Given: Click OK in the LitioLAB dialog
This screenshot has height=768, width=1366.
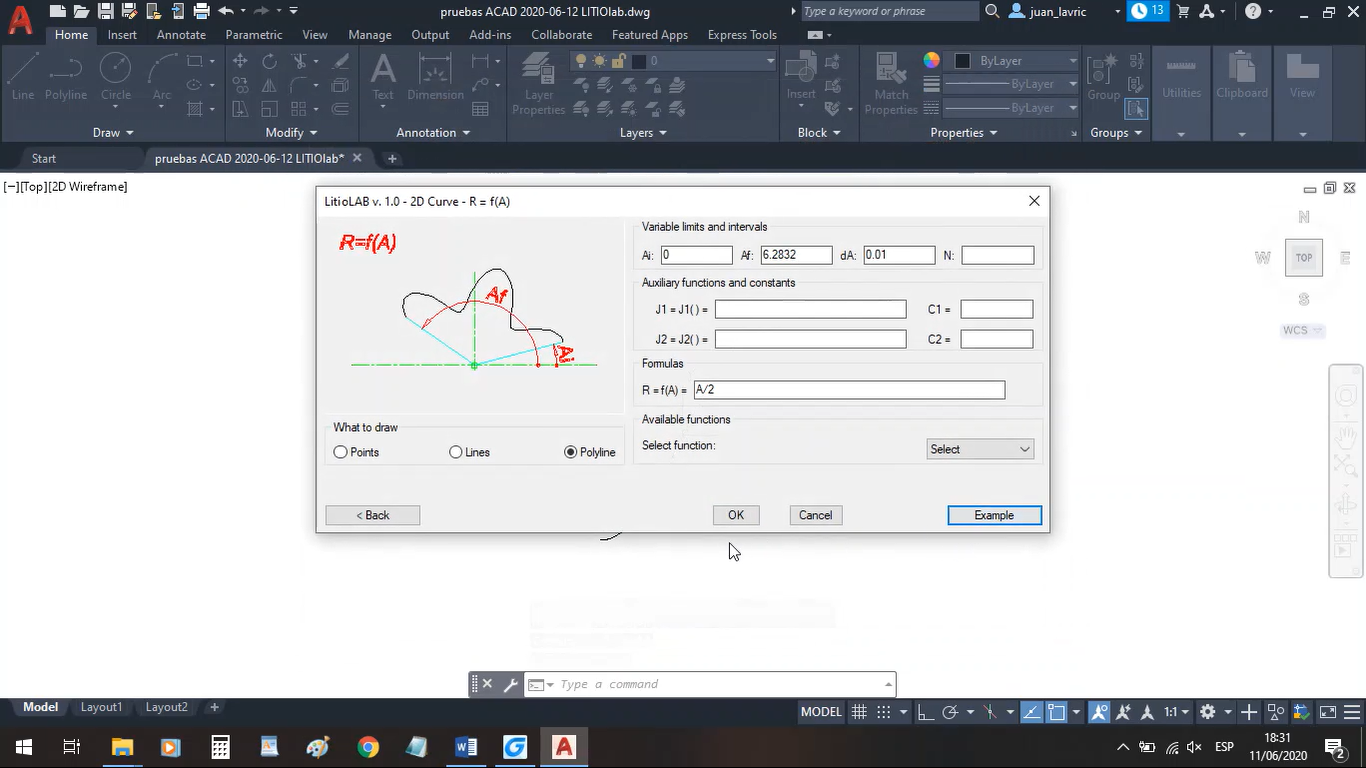Looking at the screenshot, I should click(x=736, y=515).
